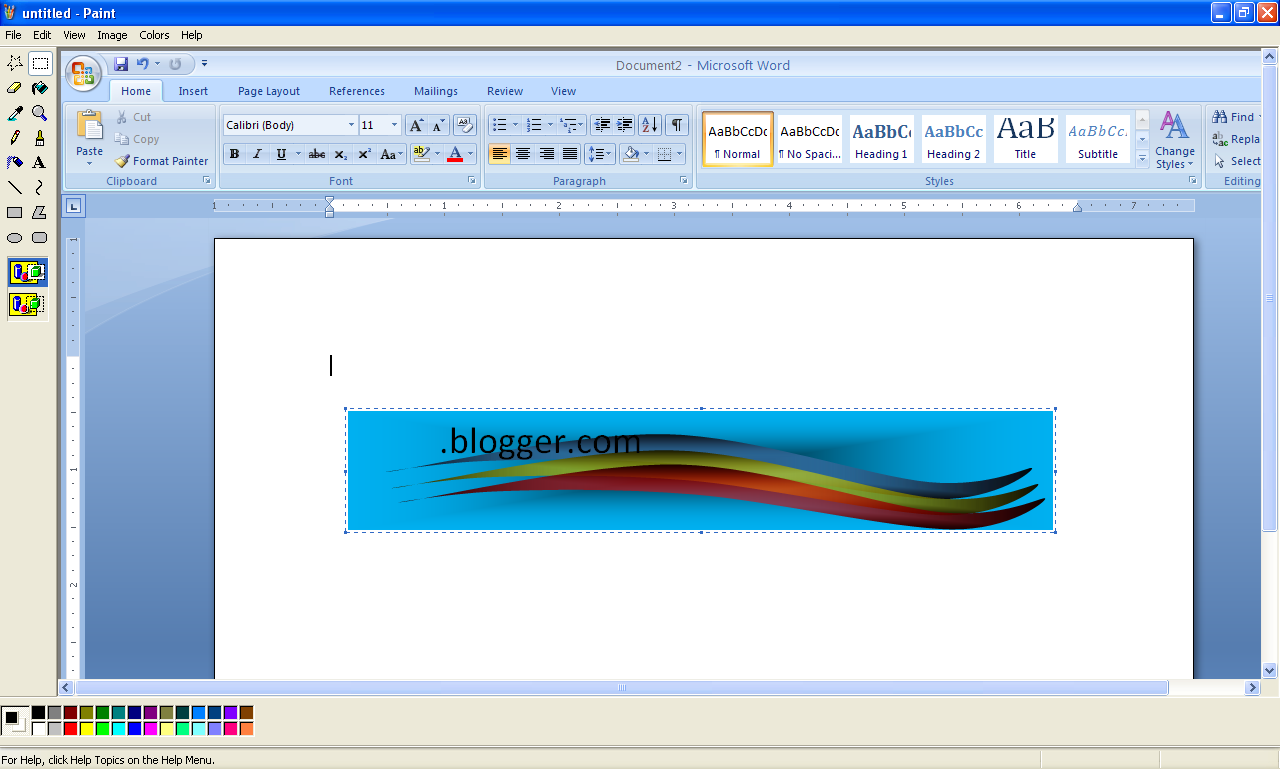The height and width of the screenshot is (769, 1280).
Task: Apply the No Spacing style
Action: pos(809,139)
